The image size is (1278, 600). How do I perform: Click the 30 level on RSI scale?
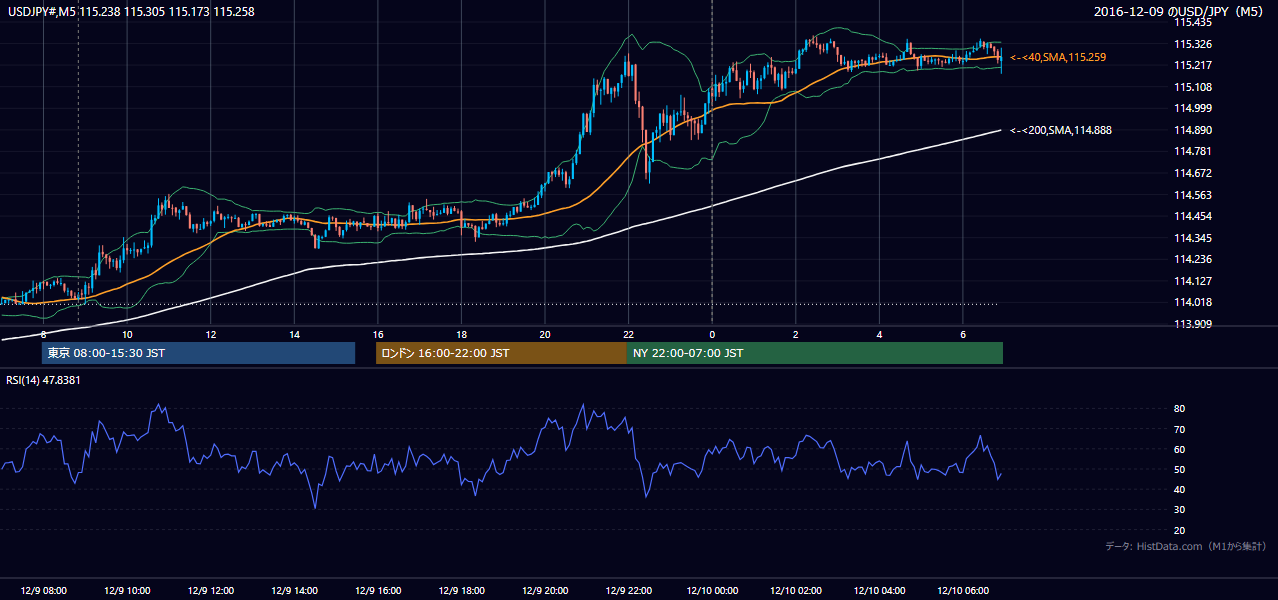coord(1179,510)
